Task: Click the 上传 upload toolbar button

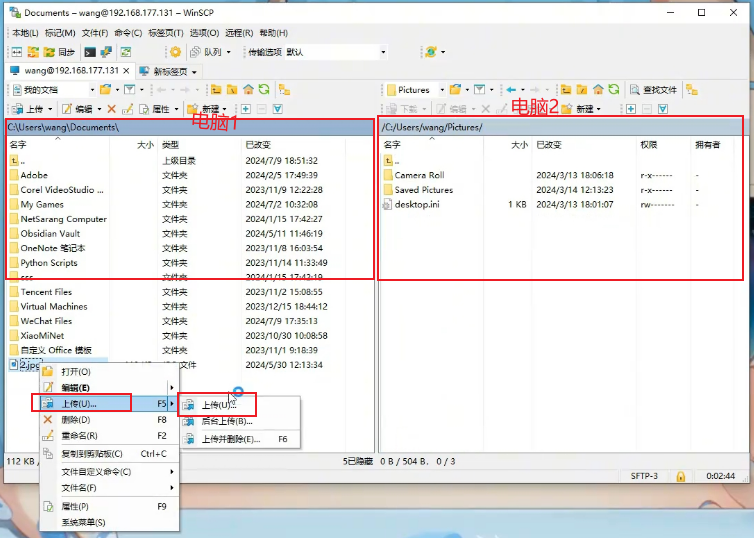Action: [28, 109]
